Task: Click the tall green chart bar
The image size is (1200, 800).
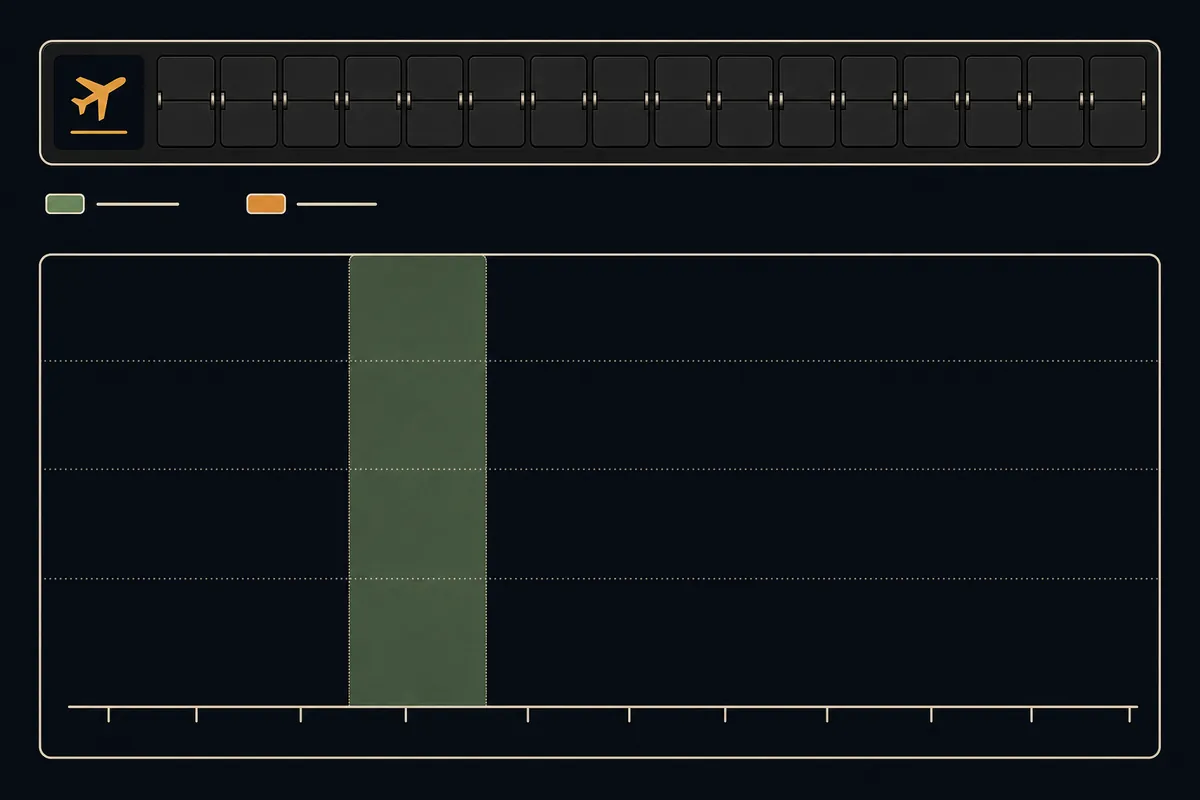Action: pyautogui.click(x=418, y=481)
